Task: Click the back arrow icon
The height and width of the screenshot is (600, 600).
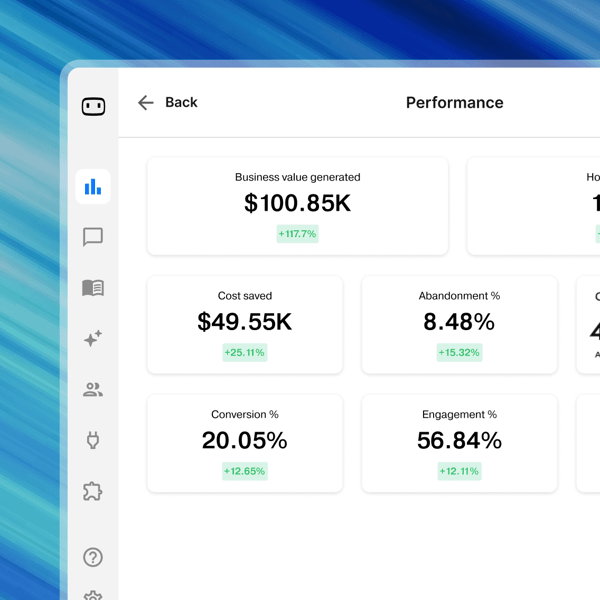Action: 146,103
